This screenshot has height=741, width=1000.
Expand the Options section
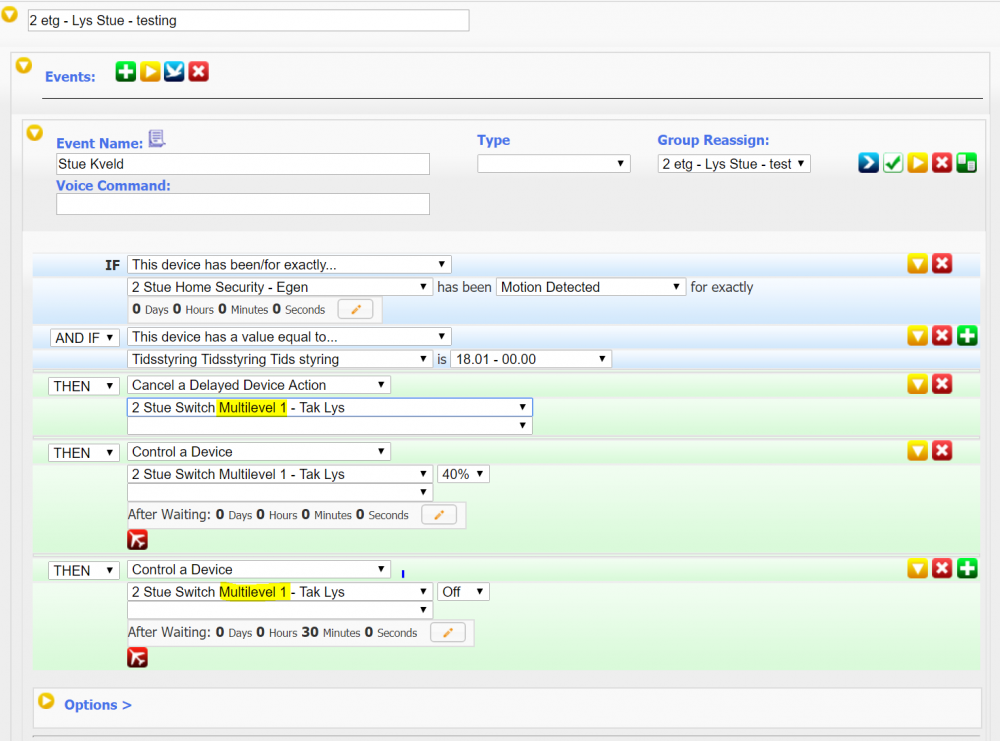click(46, 701)
